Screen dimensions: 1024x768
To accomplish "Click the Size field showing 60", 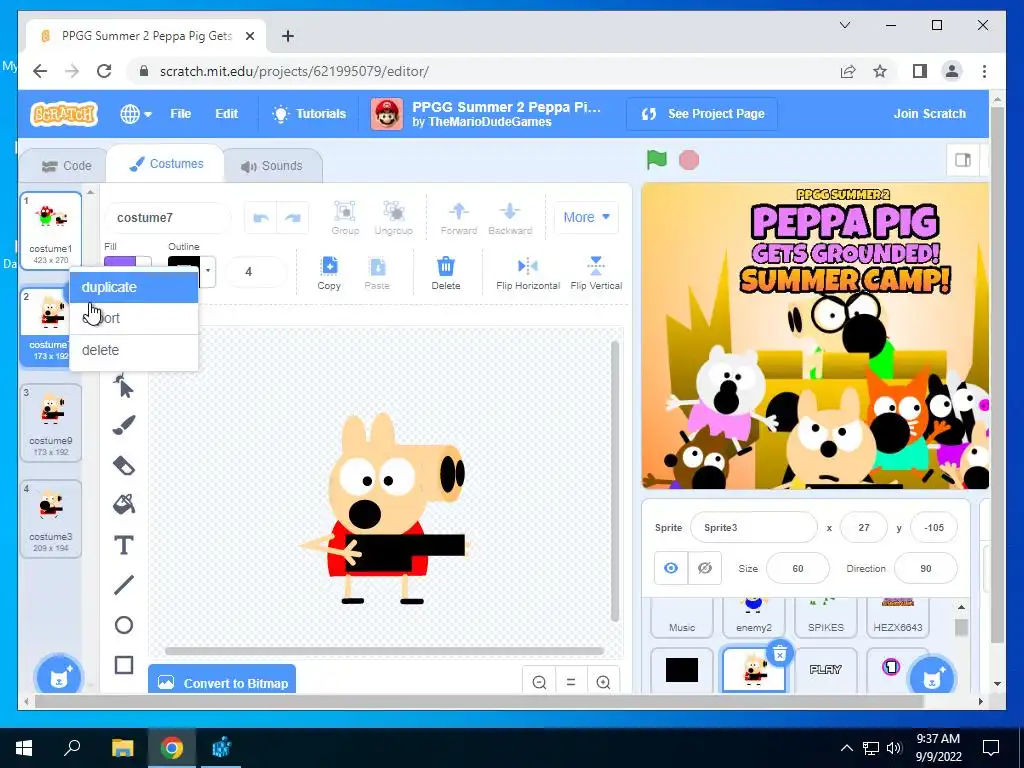I will pos(797,568).
